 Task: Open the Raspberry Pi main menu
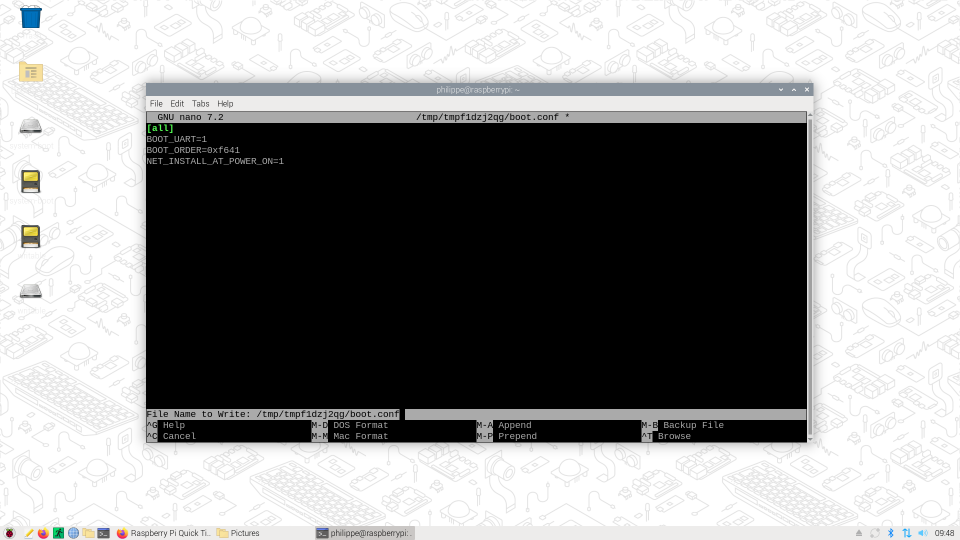pyautogui.click(x=9, y=533)
